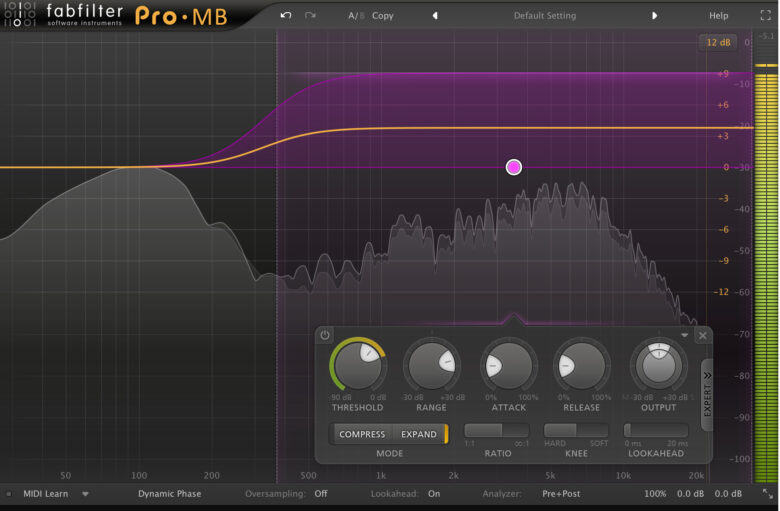The image size is (780, 511).
Task: Click the Release knob
Action: (581, 366)
